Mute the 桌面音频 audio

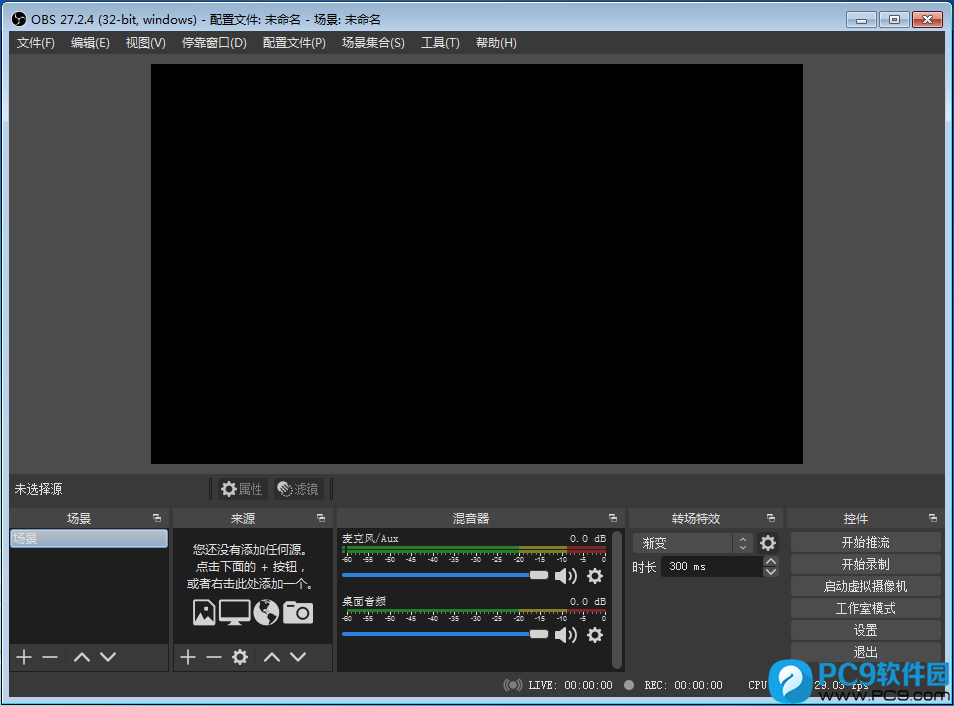coord(566,635)
